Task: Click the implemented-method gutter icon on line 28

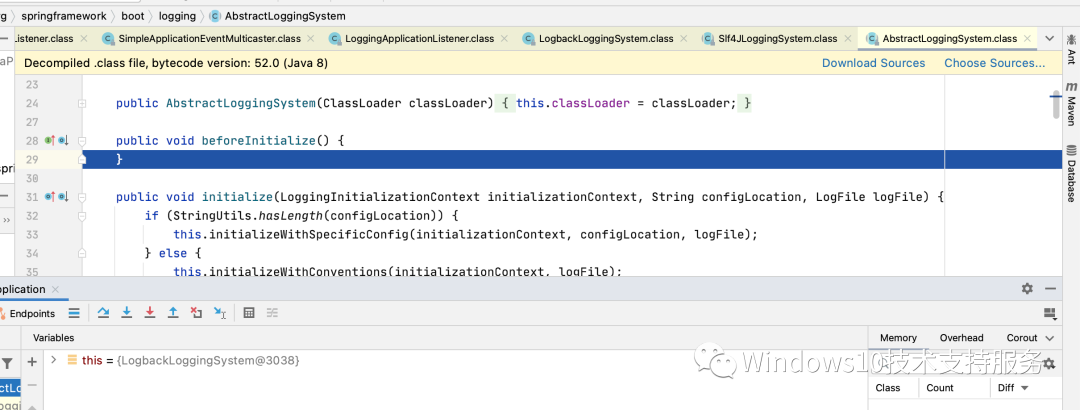Action: (x=50, y=141)
